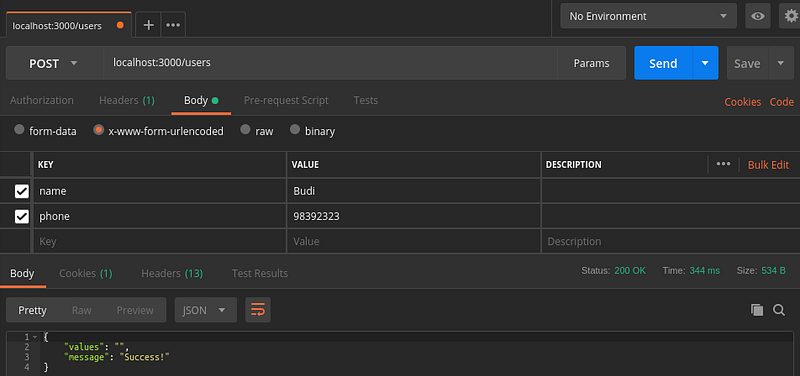The image size is (800, 376).
Task: Open Pre-request Script tab
Action: (286, 100)
